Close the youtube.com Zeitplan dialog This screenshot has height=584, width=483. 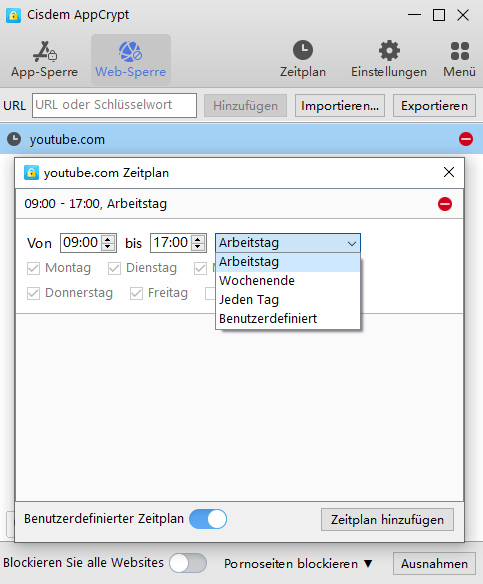pos(449,172)
